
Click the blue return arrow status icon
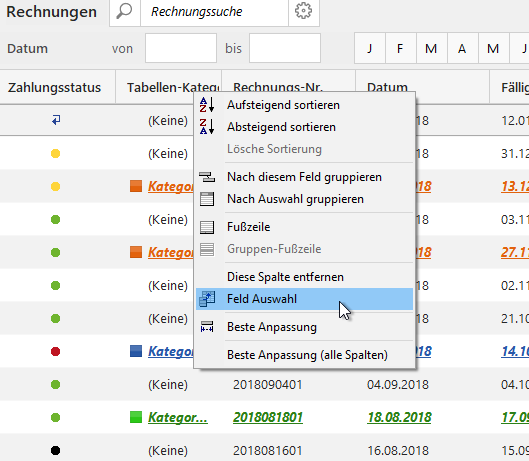coord(56,120)
